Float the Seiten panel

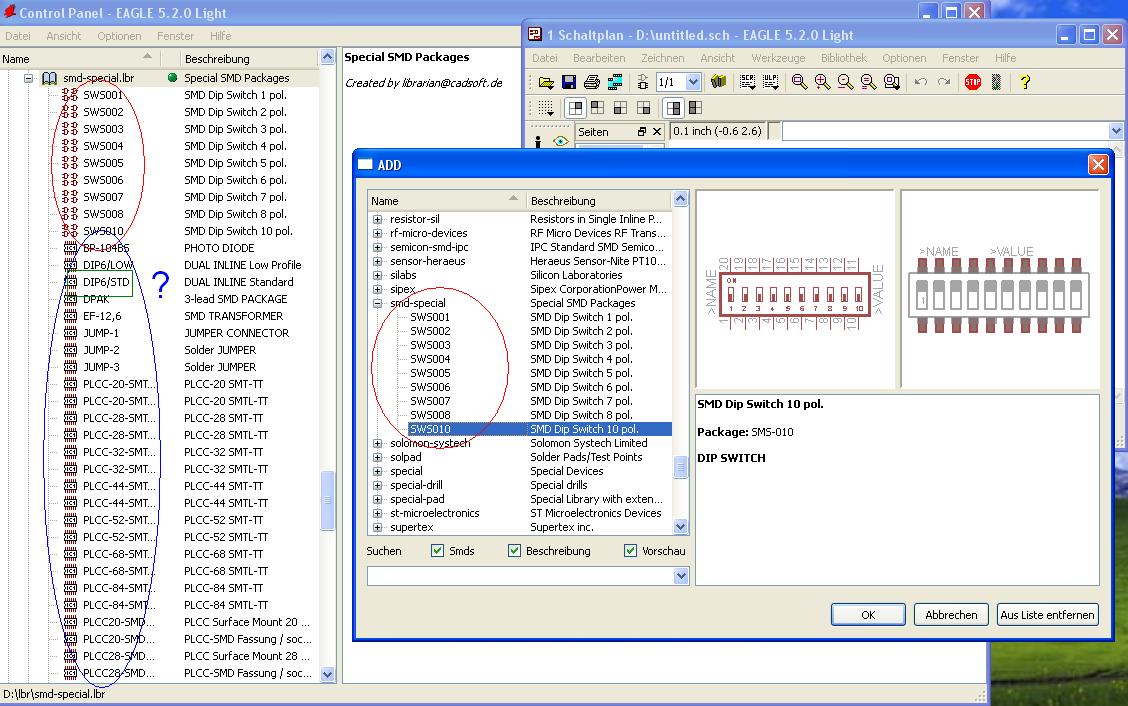pyautogui.click(x=642, y=132)
